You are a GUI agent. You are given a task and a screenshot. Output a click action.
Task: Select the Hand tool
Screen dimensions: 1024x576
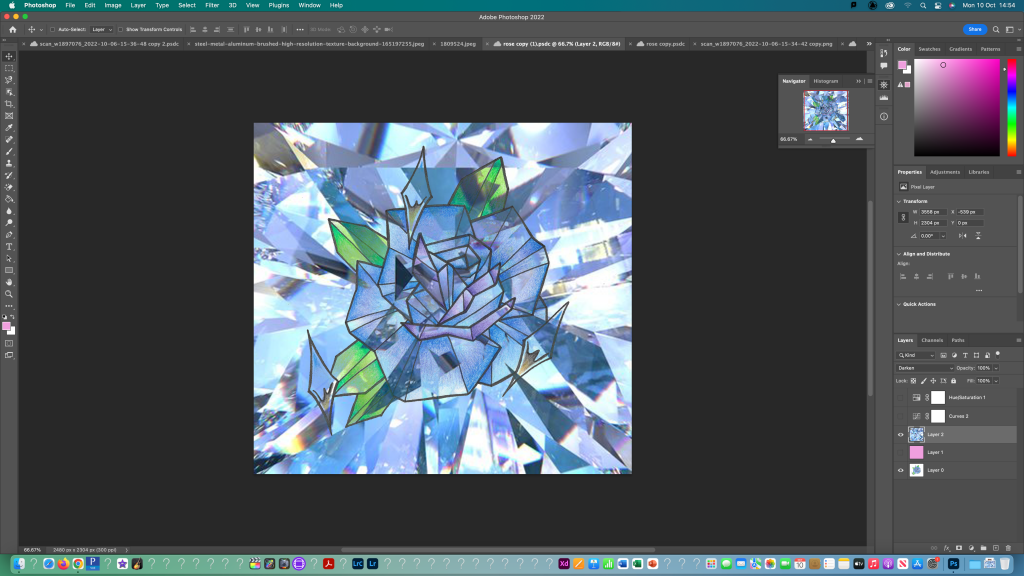pos(9,282)
